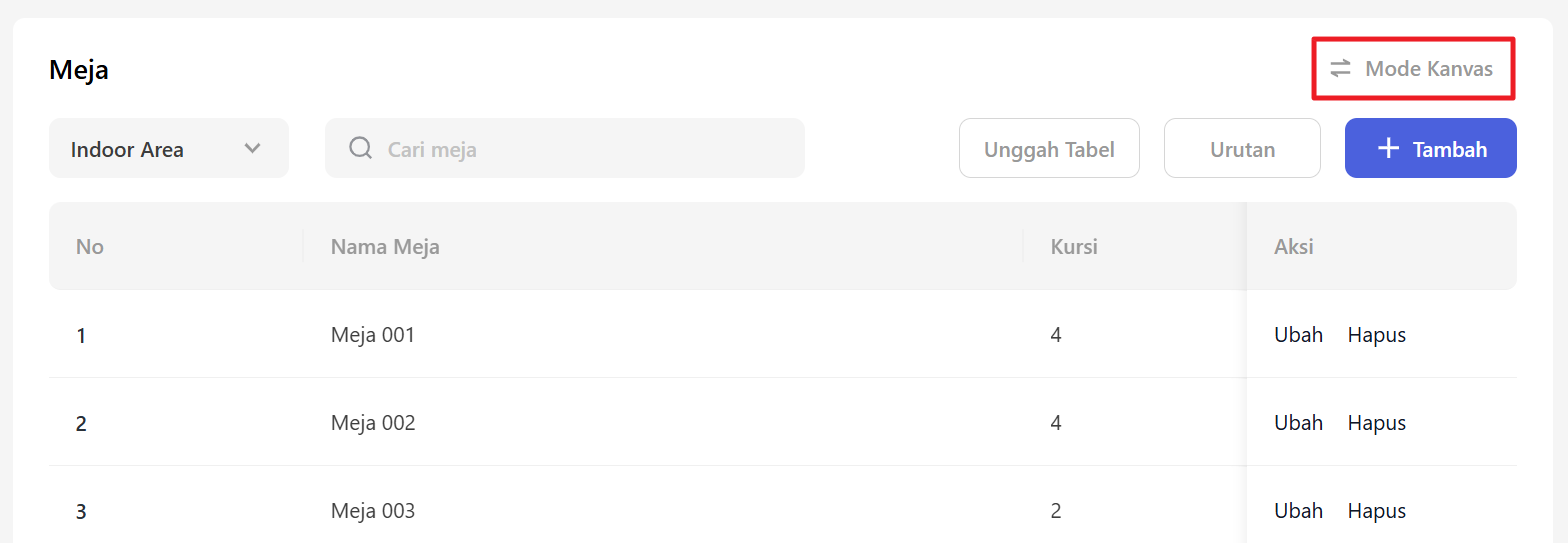Click Ubah for Meja 003
1568x543 pixels.
tap(1298, 511)
